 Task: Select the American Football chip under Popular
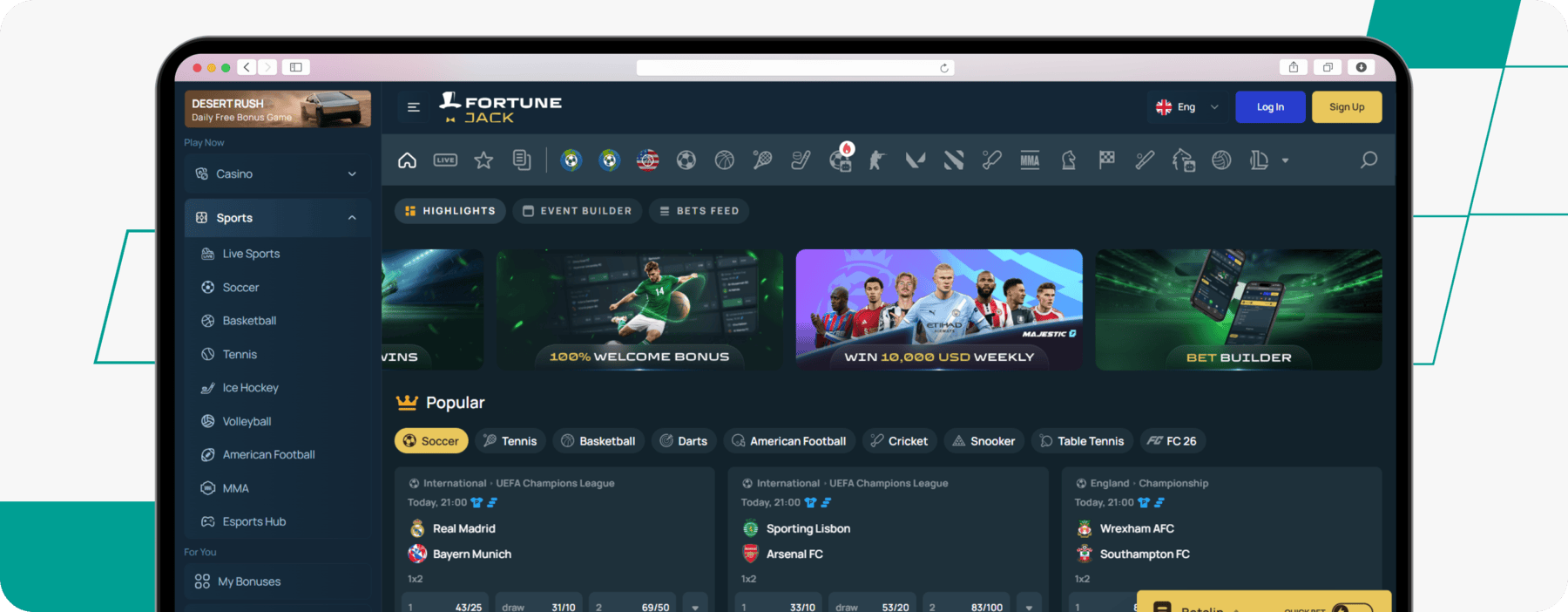(x=789, y=441)
